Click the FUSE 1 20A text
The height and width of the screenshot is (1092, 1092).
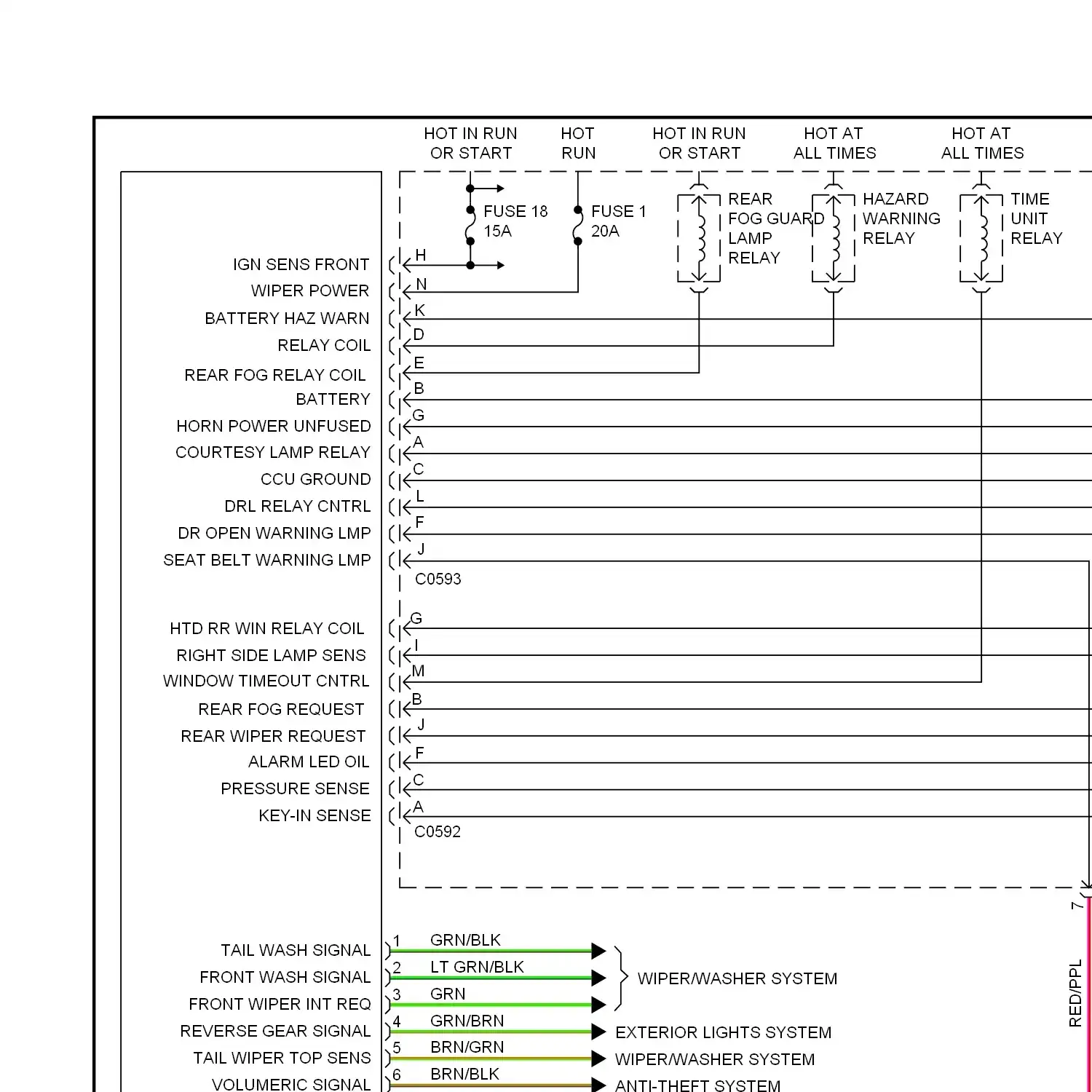618,221
